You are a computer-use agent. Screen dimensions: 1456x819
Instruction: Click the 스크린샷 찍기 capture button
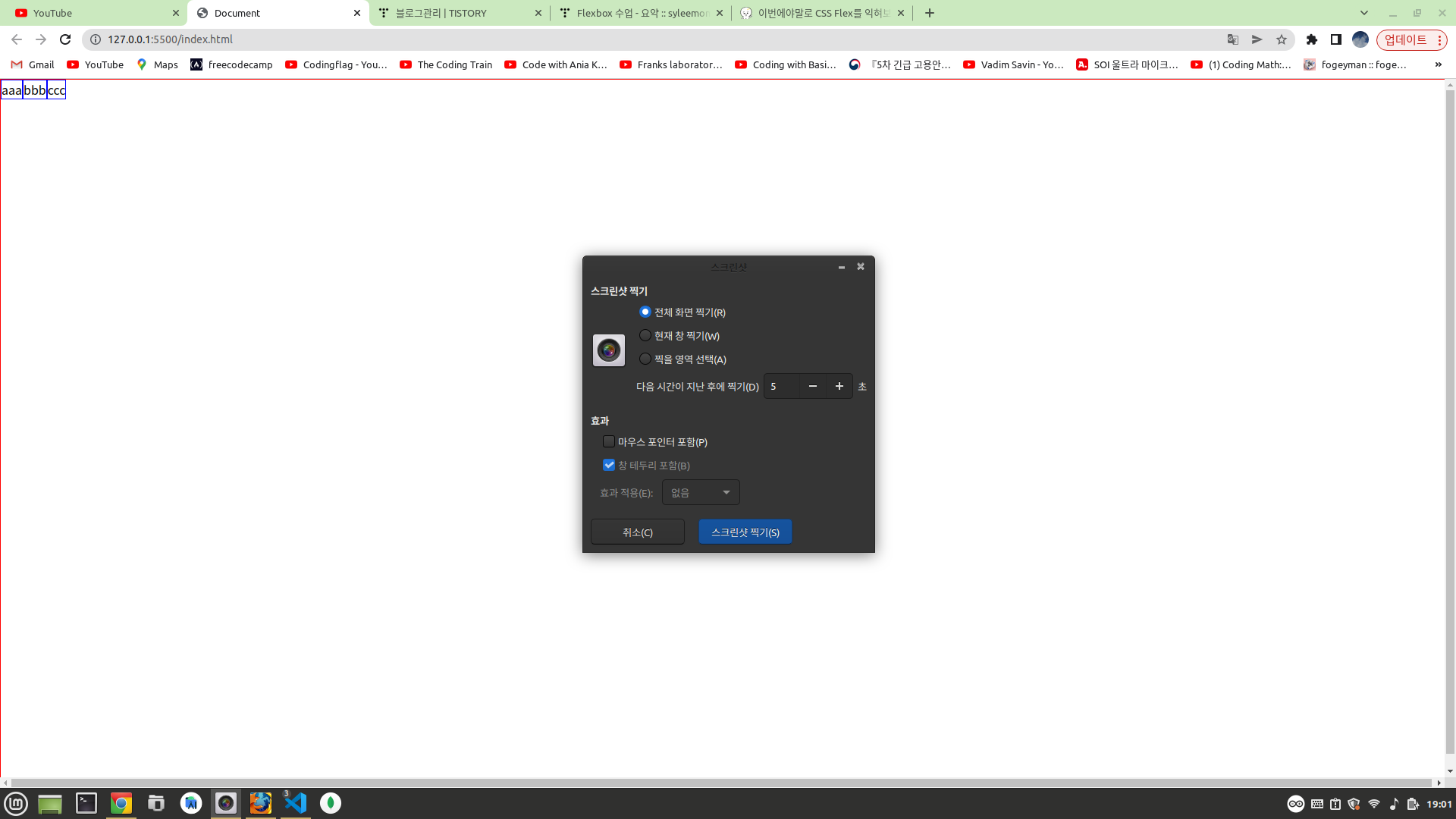pyautogui.click(x=745, y=532)
